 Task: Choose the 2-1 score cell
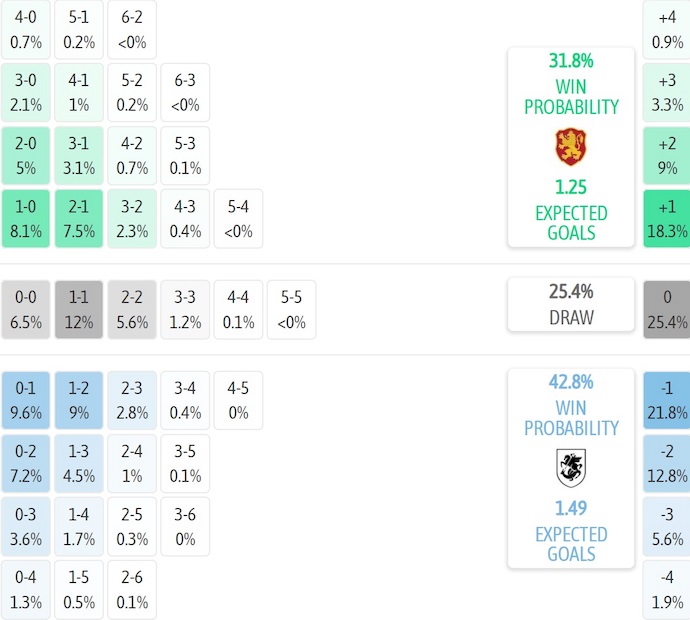coord(79,219)
